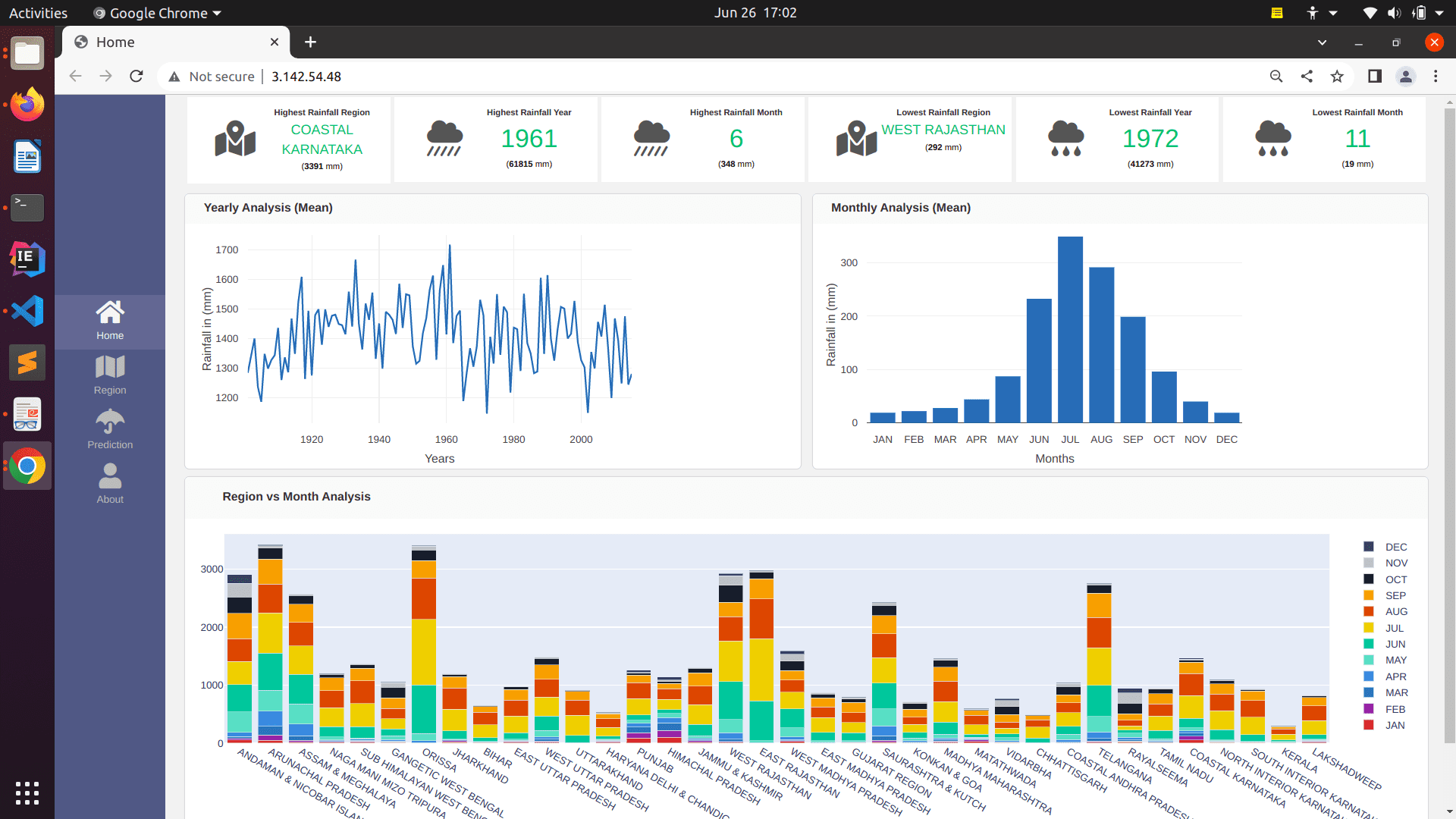
Task: Share this page from the address bar
Action: click(1307, 76)
